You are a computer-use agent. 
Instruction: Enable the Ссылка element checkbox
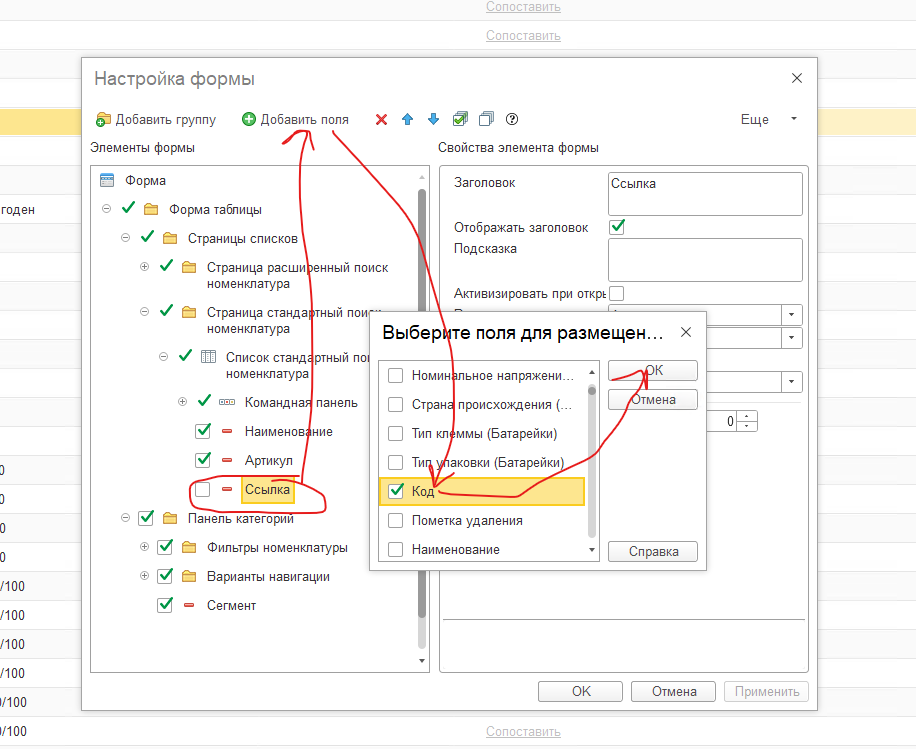coord(203,490)
